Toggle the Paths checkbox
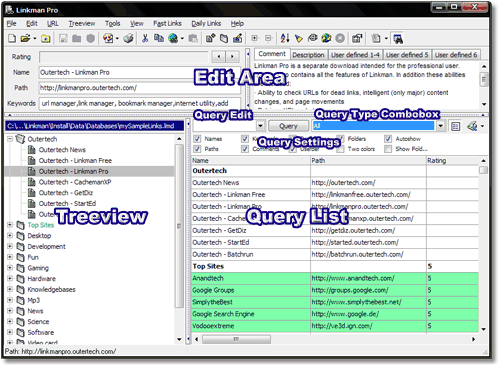 (197, 149)
